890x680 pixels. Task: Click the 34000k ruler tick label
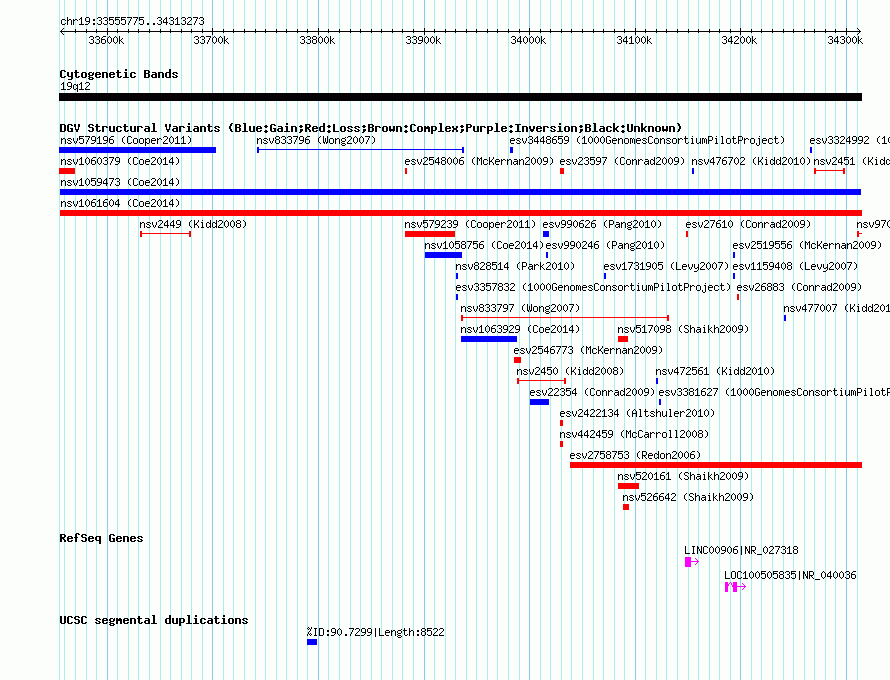point(528,40)
